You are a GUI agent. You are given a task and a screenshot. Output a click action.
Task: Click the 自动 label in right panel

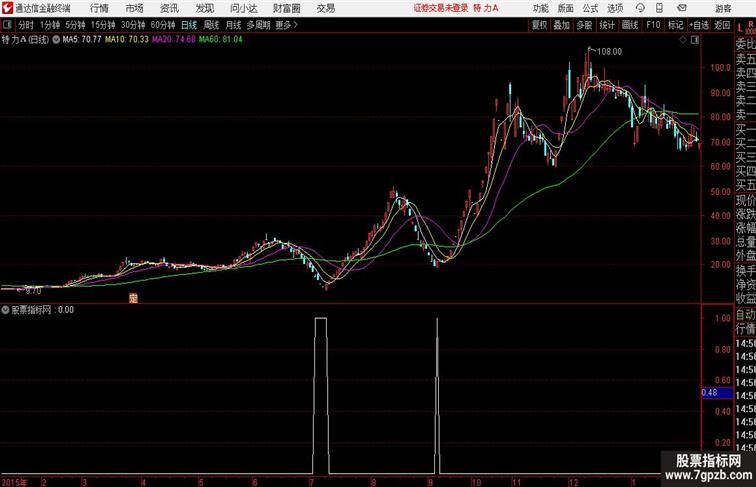(x=745, y=315)
